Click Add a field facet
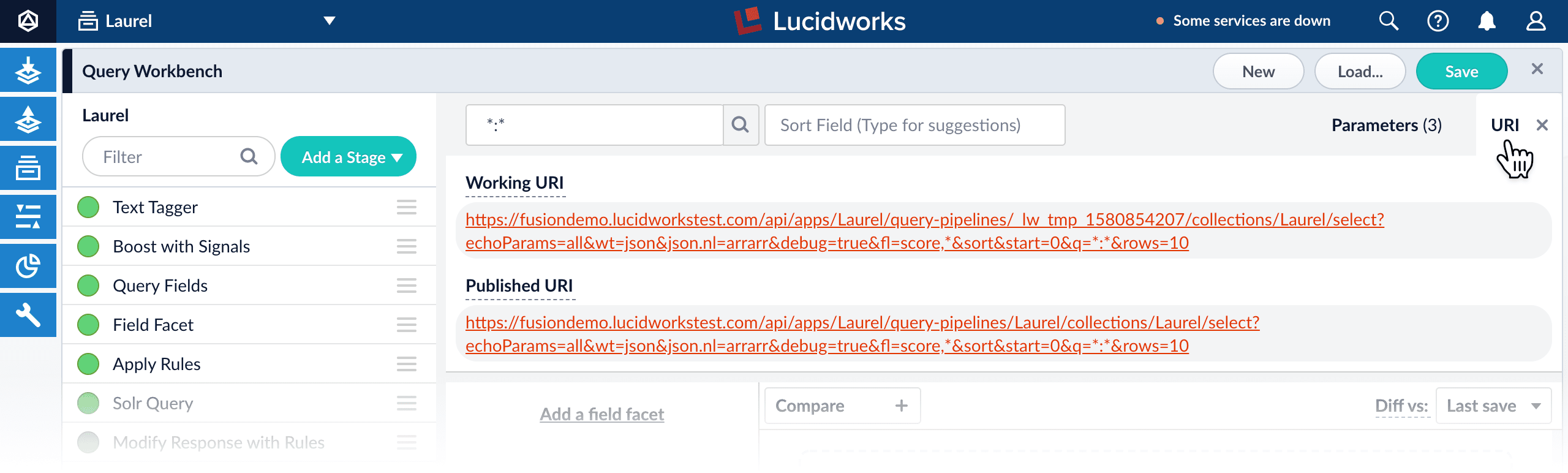Screen dimensions: 1568x473 [601, 414]
